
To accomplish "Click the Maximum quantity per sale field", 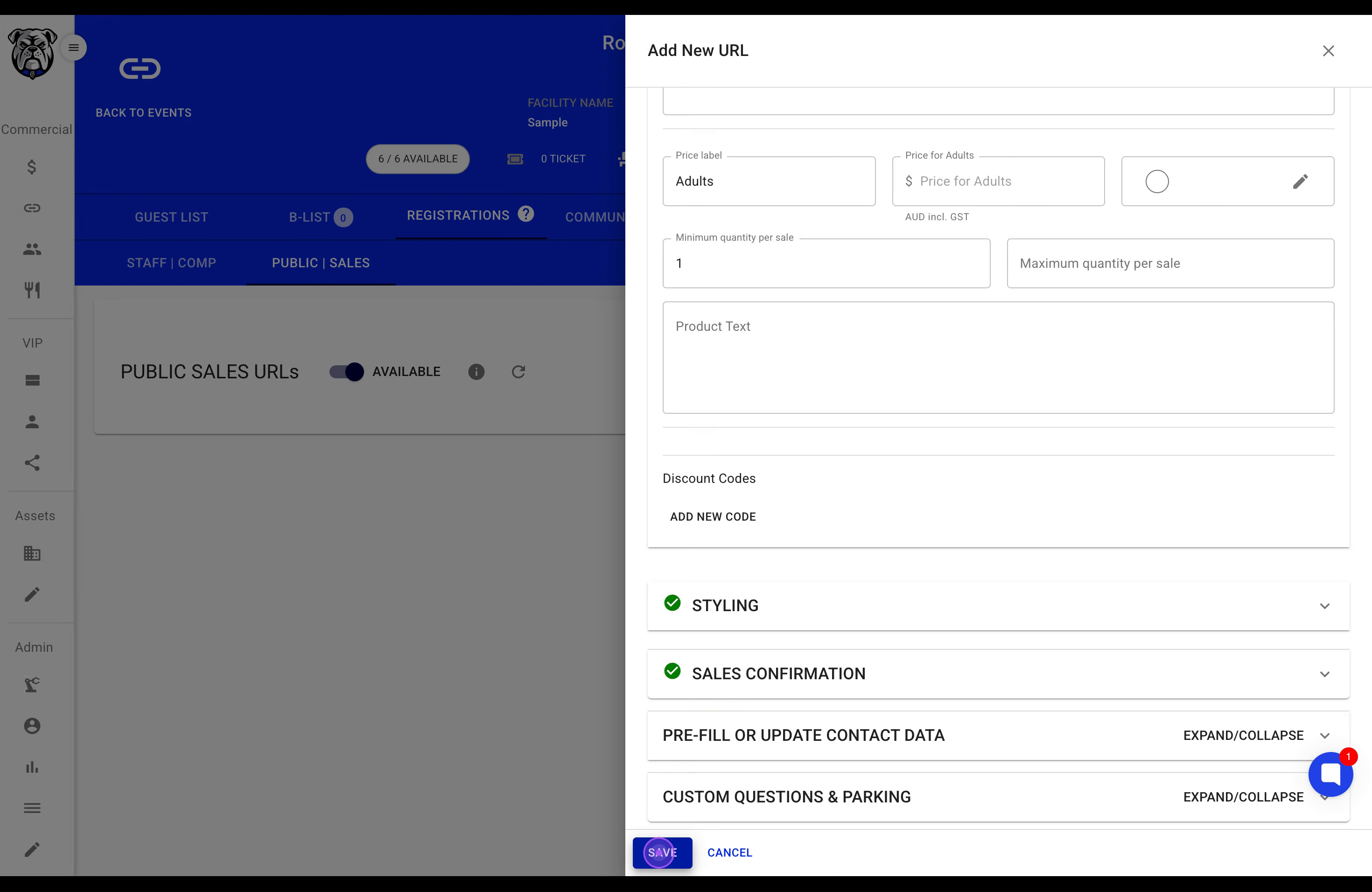I will (1170, 263).
